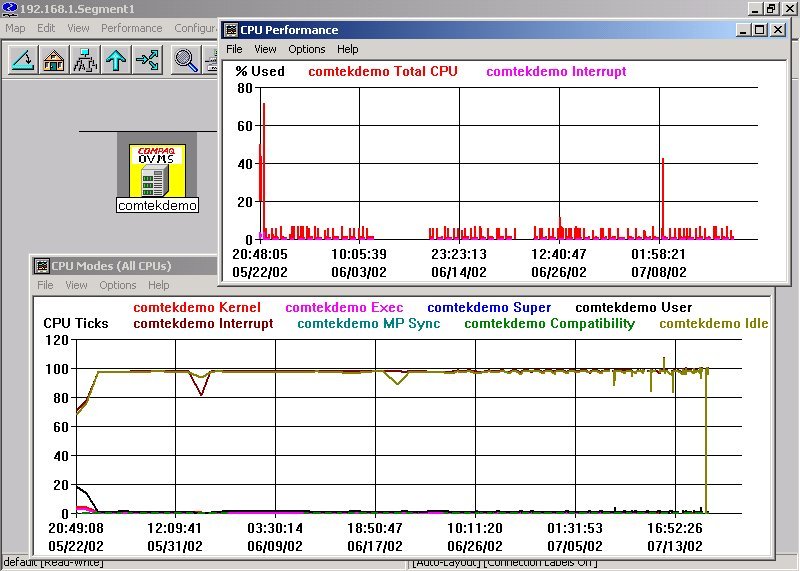Click the network hierarchy tree toolbar icon
Image resolution: width=800 pixels, height=571 pixels.
coord(85,60)
